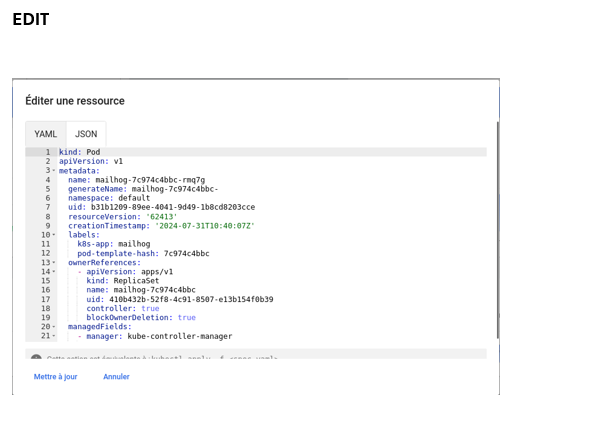This screenshot has height=421, width=608.
Task: Collapse the metadata section fold arrow
Action: click(x=53, y=171)
